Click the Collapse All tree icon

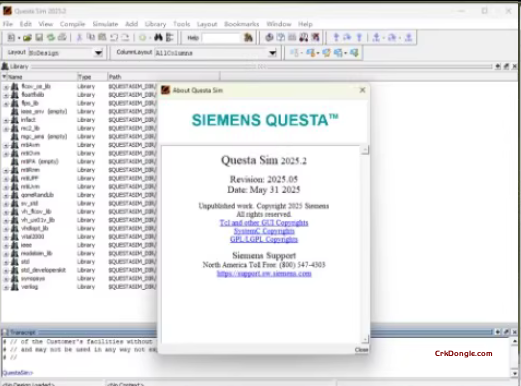[170, 37]
